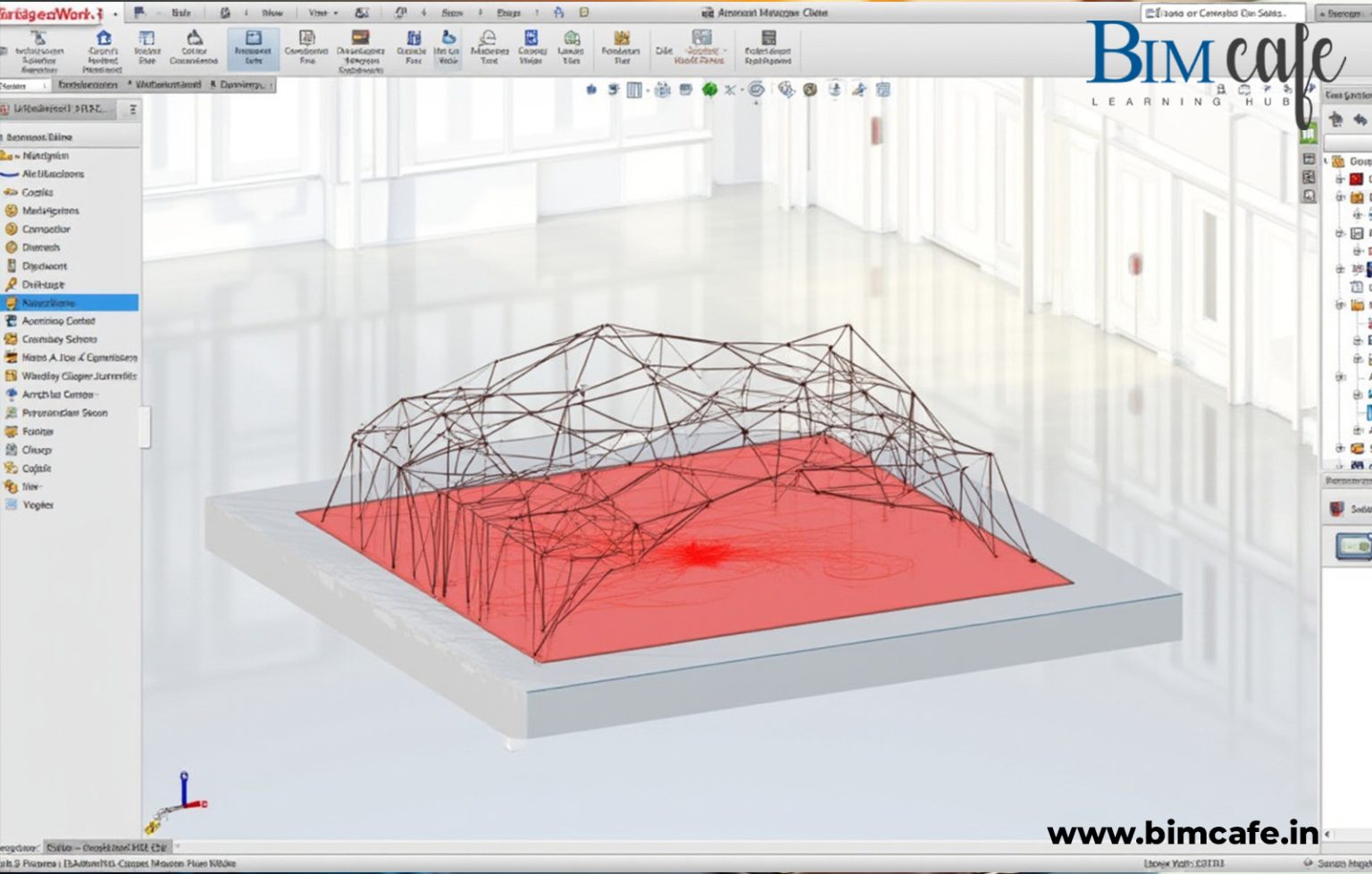This screenshot has width=1372, height=874.
Task: Select the highlighted blue row in left tree
Action: coord(70,303)
